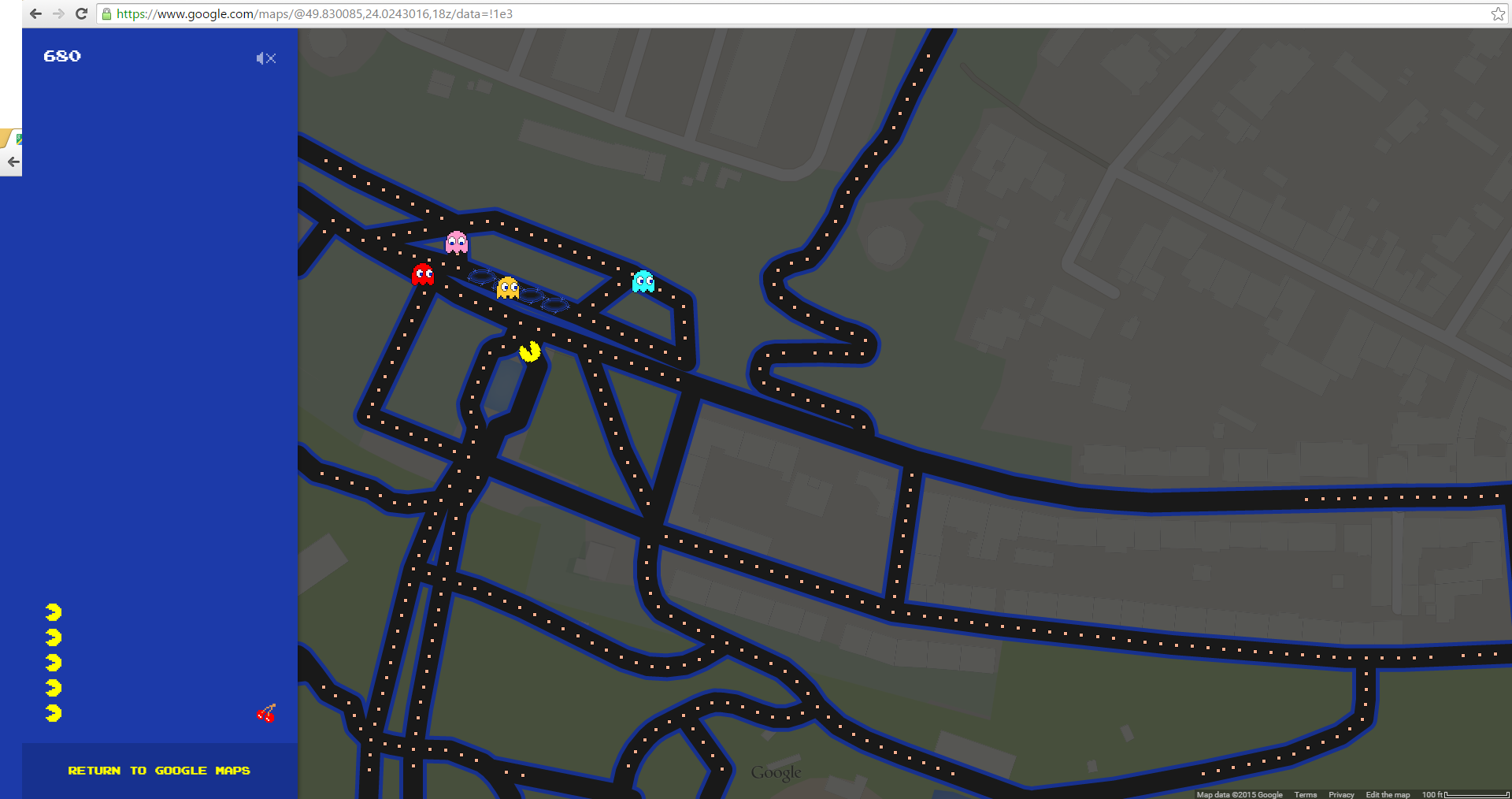The height and width of the screenshot is (799, 1512).
Task: Click the Map data ©2015 Google text
Action: click(1240, 794)
